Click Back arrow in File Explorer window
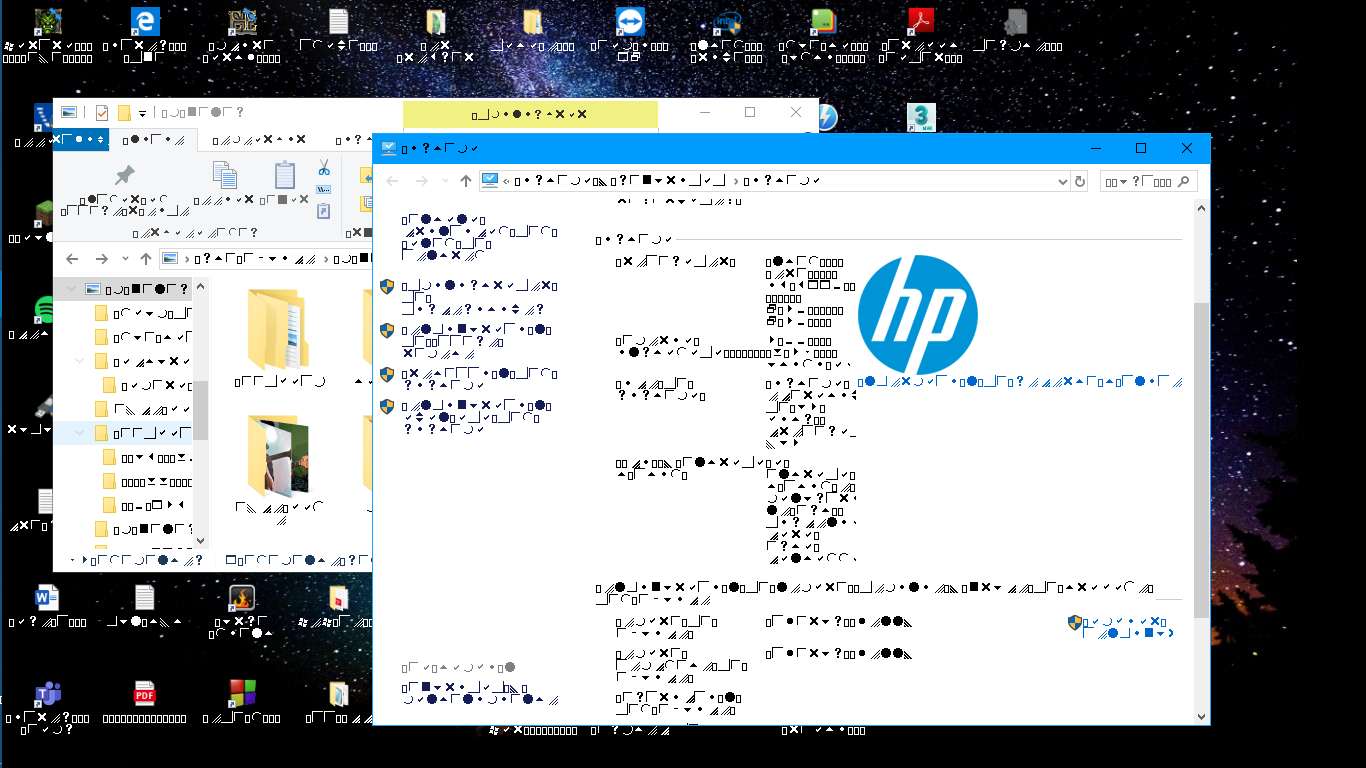Screen dimensions: 1366x768 (x=72, y=259)
